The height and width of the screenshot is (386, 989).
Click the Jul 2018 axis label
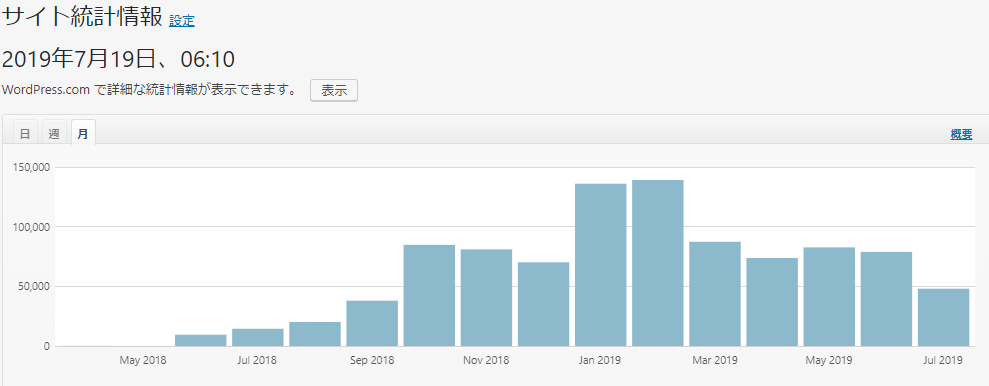pyautogui.click(x=257, y=361)
